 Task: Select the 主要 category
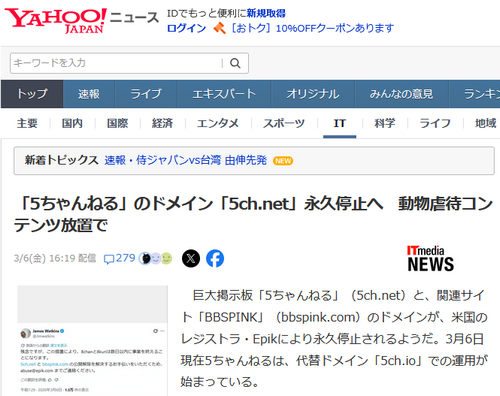click(x=27, y=123)
